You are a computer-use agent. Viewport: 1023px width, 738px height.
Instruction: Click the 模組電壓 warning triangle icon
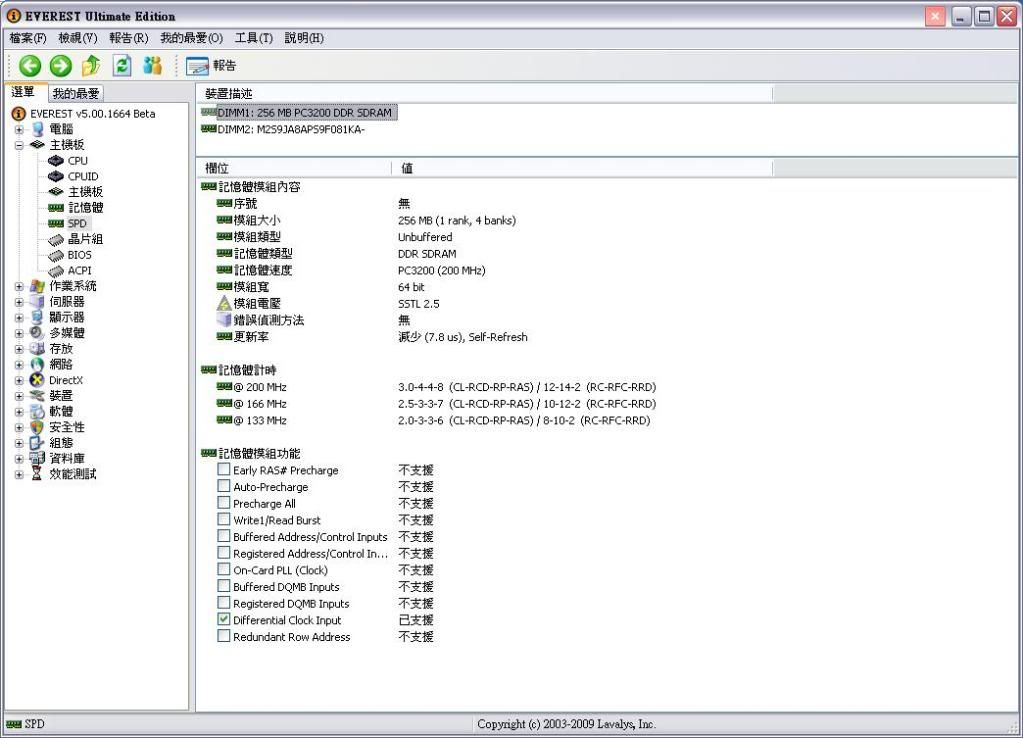pyautogui.click(x=224, y=303)
